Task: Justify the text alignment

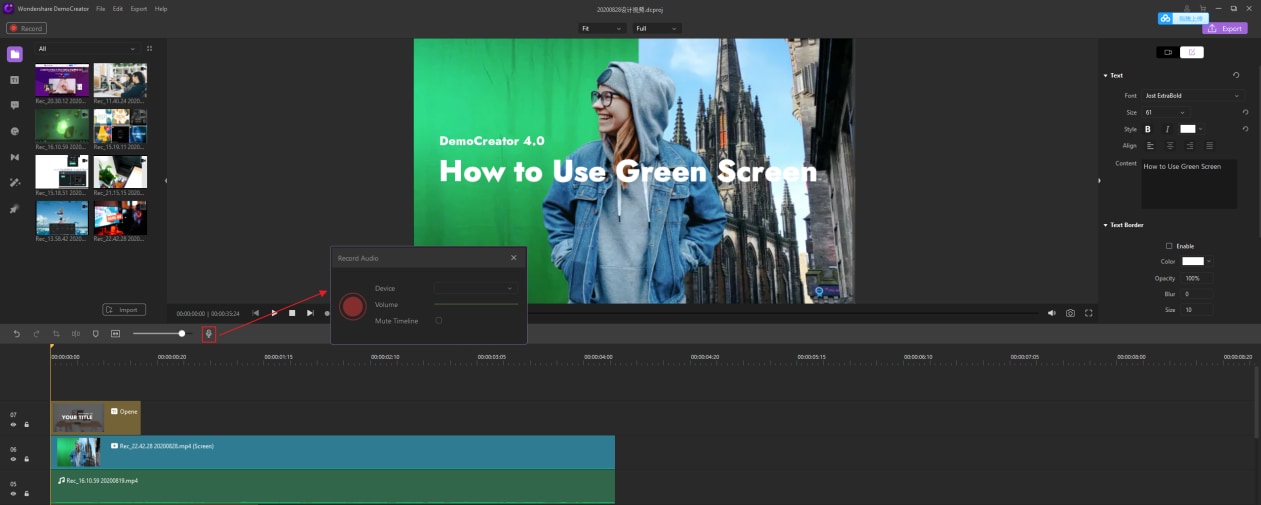Action: (1209, 145)
